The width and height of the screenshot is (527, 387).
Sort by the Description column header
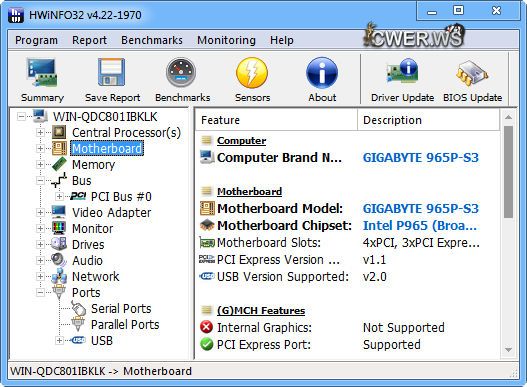[428, 120]
